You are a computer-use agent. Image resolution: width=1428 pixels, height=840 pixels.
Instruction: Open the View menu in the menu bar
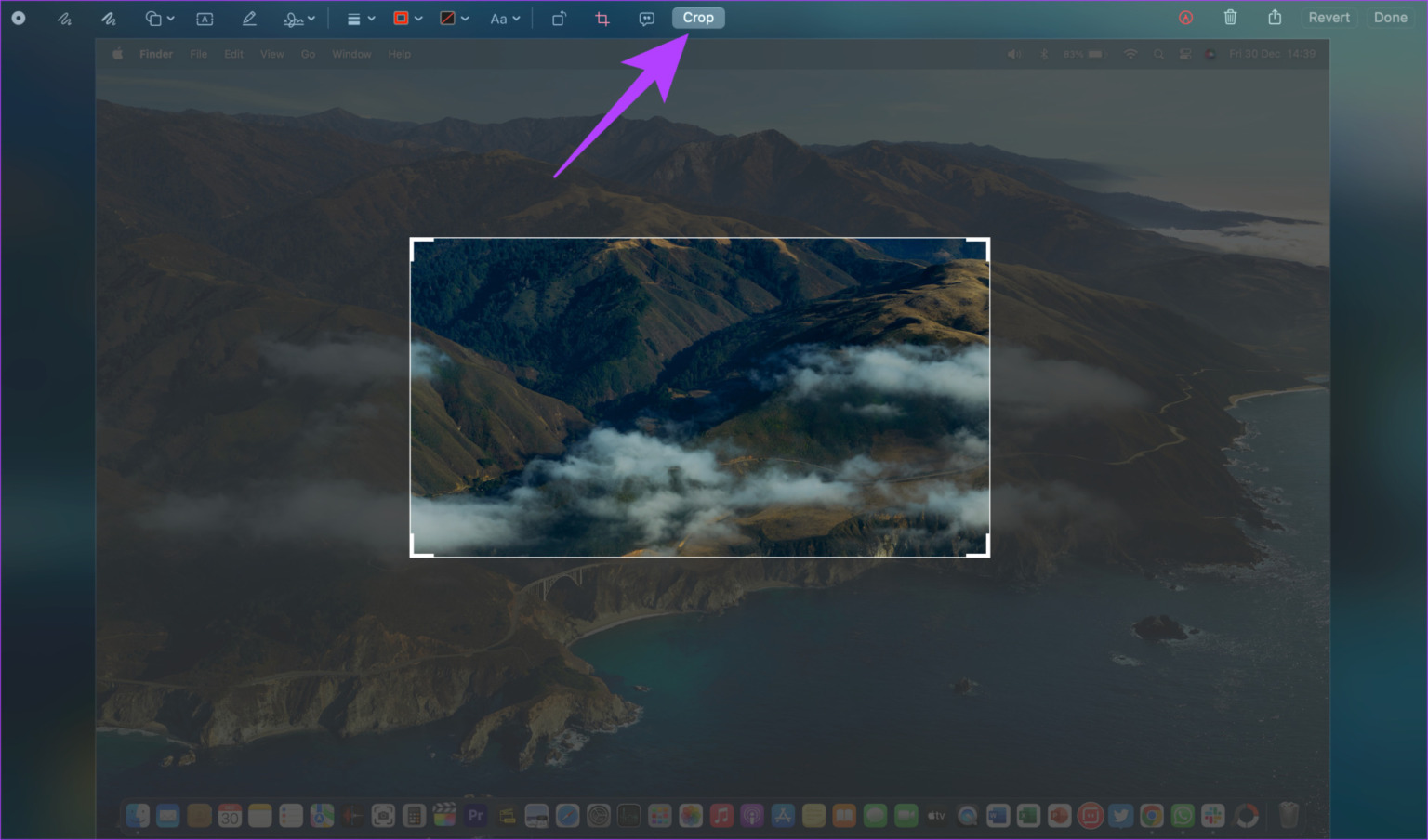pyautogui.click(x=271, y=53)
